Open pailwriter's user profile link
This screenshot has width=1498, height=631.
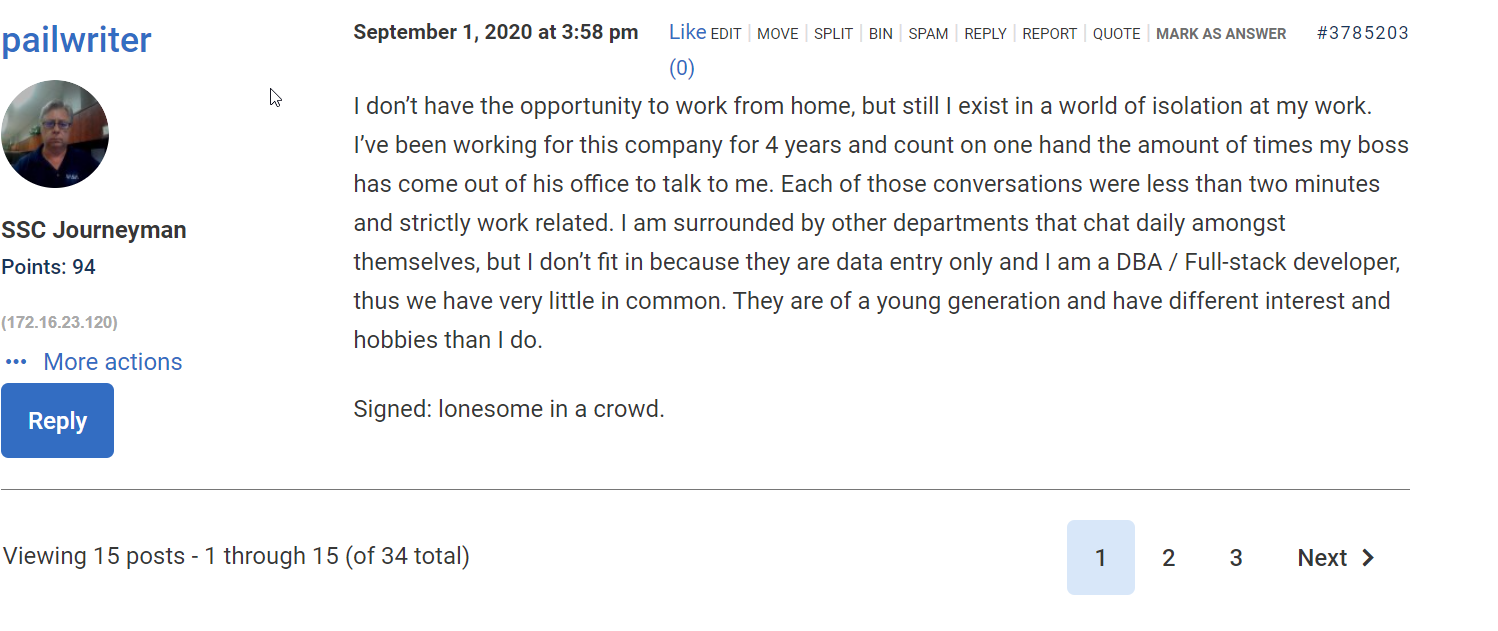76,40
